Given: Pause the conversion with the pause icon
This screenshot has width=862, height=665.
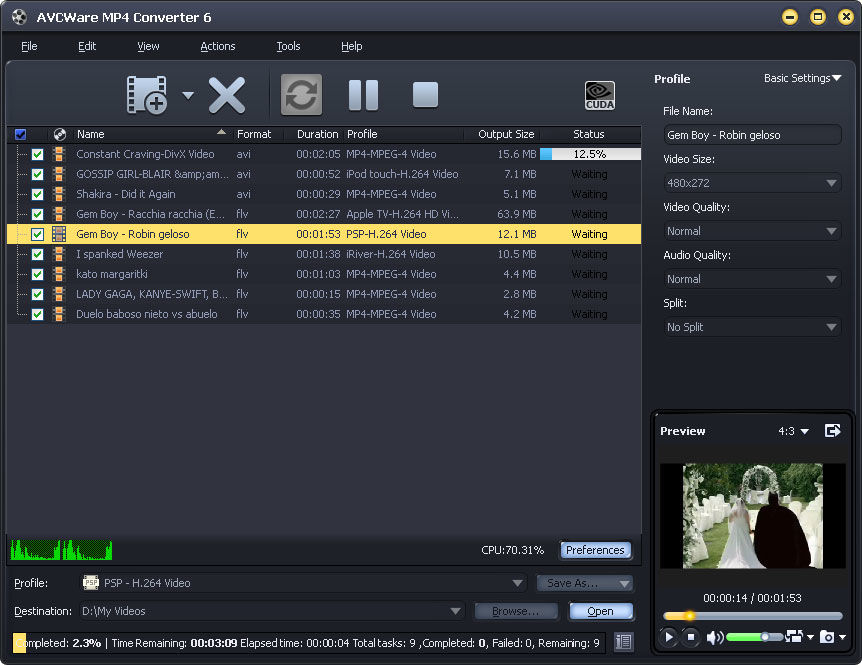Looking at the screenshot, I should pos(363,95).
